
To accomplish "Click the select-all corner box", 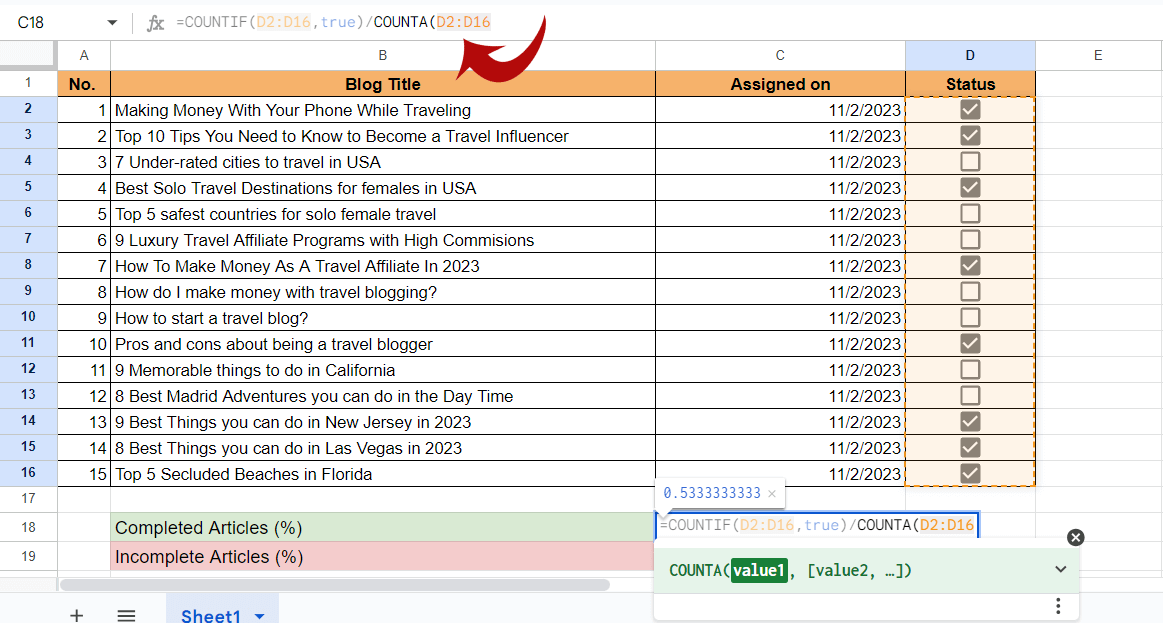I will coord(28,56).
